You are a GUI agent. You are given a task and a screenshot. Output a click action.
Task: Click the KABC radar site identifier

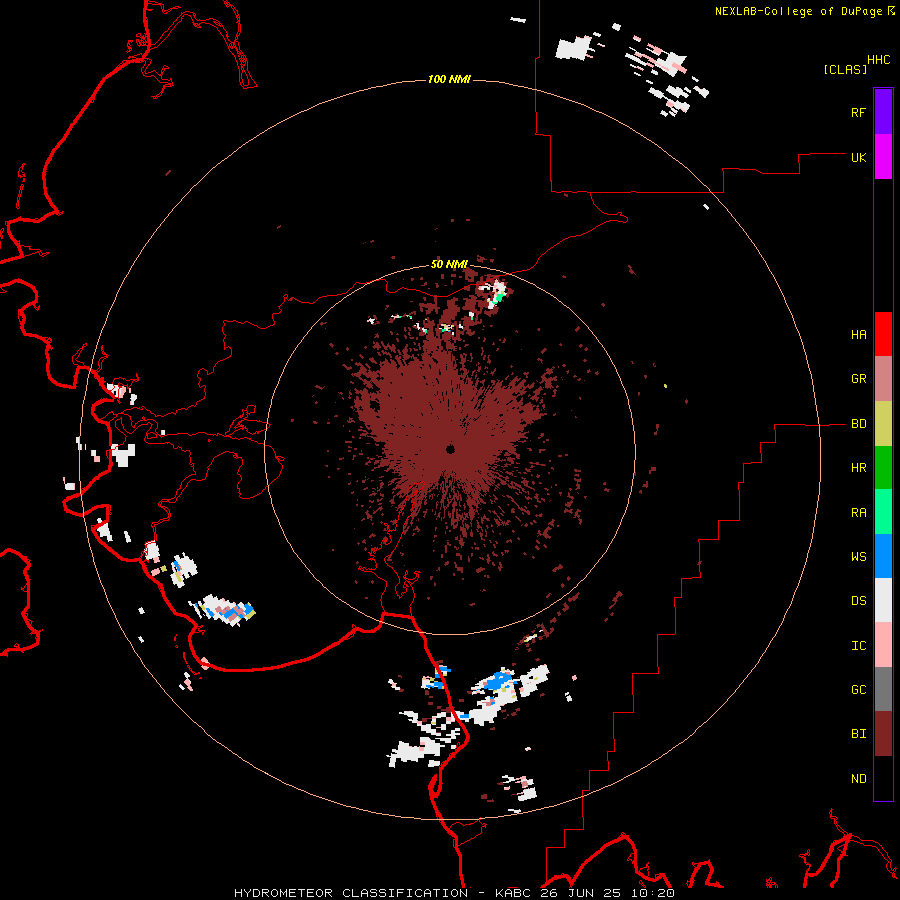pyautogui.click(x=513, y=893)
